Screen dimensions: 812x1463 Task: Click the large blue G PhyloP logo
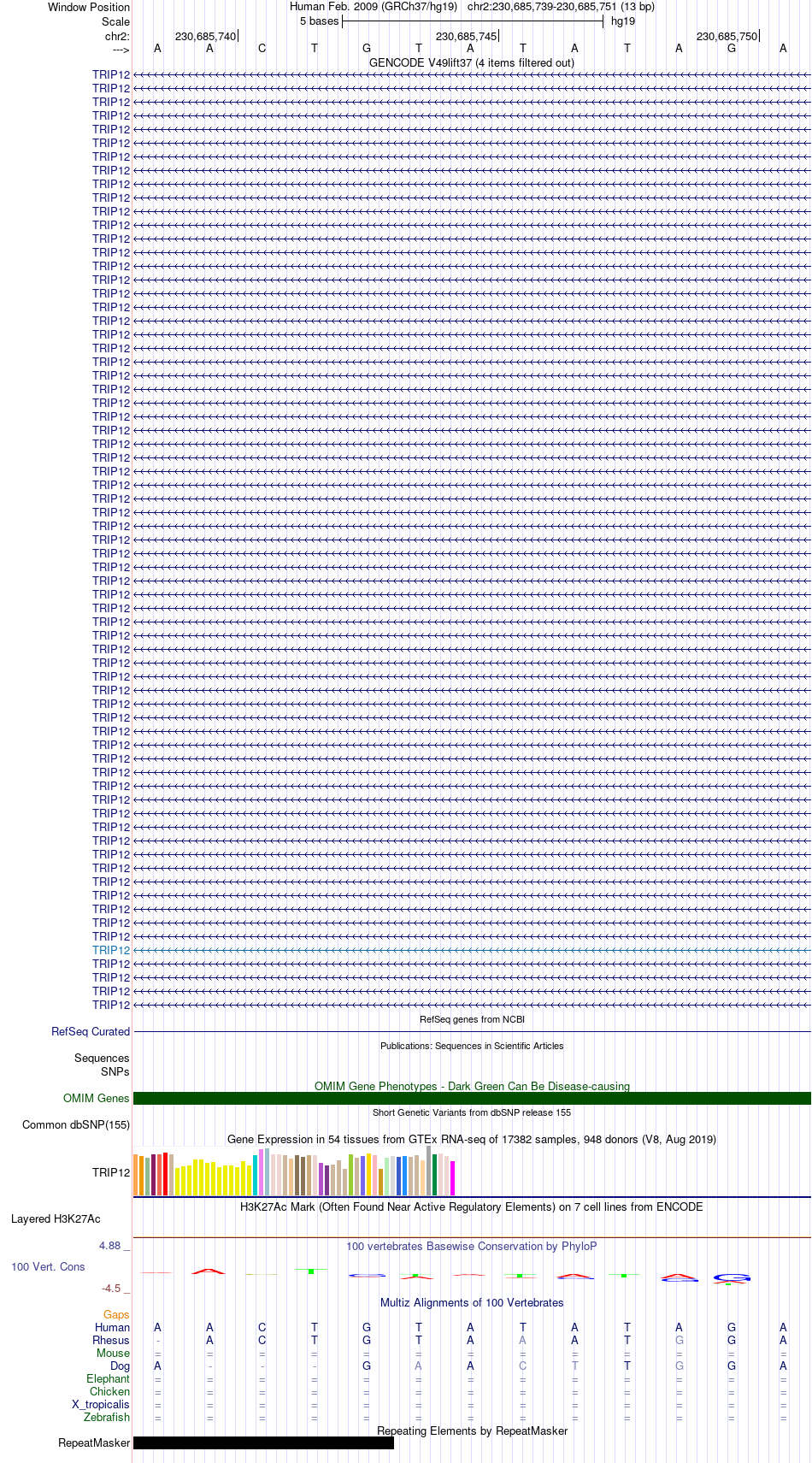[x=732, y=1279]
